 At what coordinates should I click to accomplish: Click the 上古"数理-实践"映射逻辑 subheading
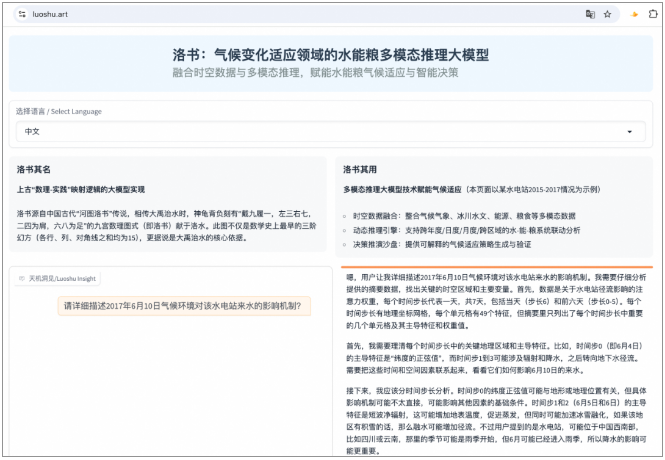coord(81,190)
